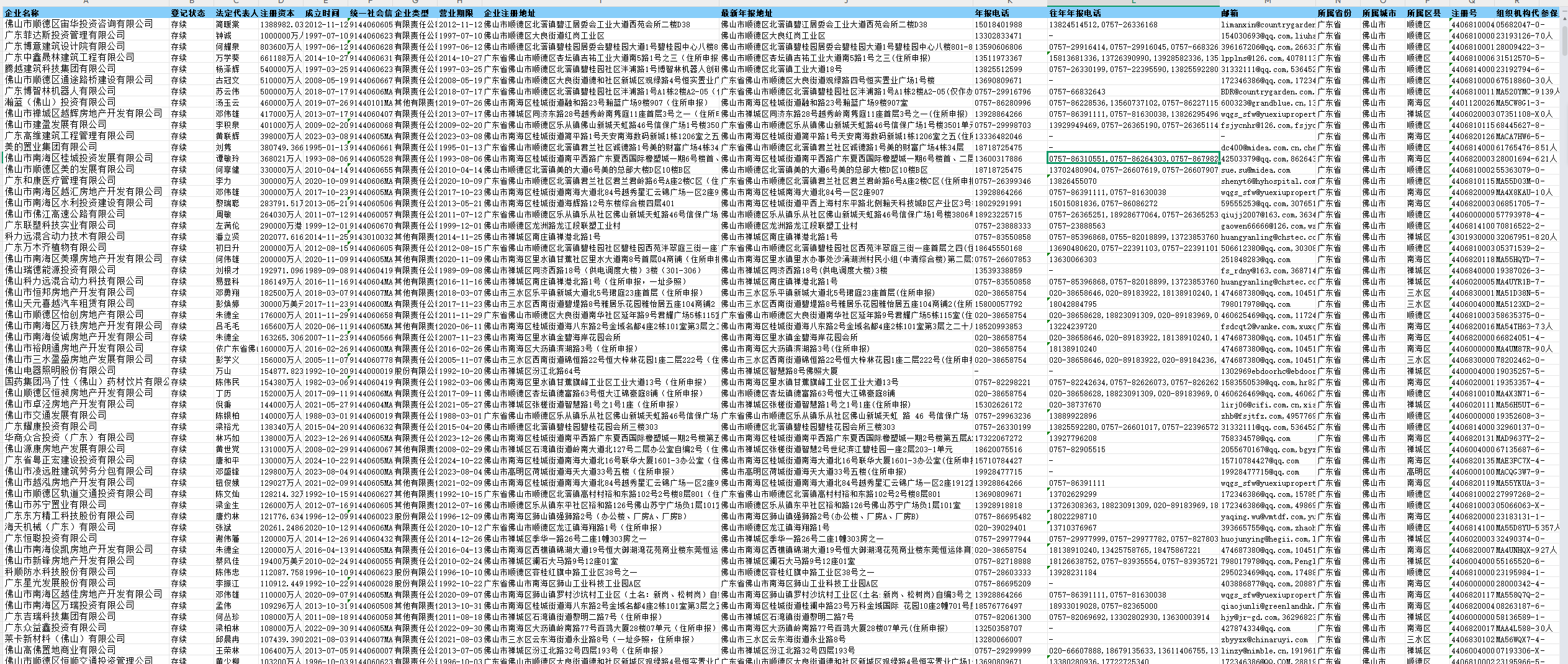Click the 往年年报电话 header cell
The height and width of the screenshot is (664, 1568).
click(1075, 13)
